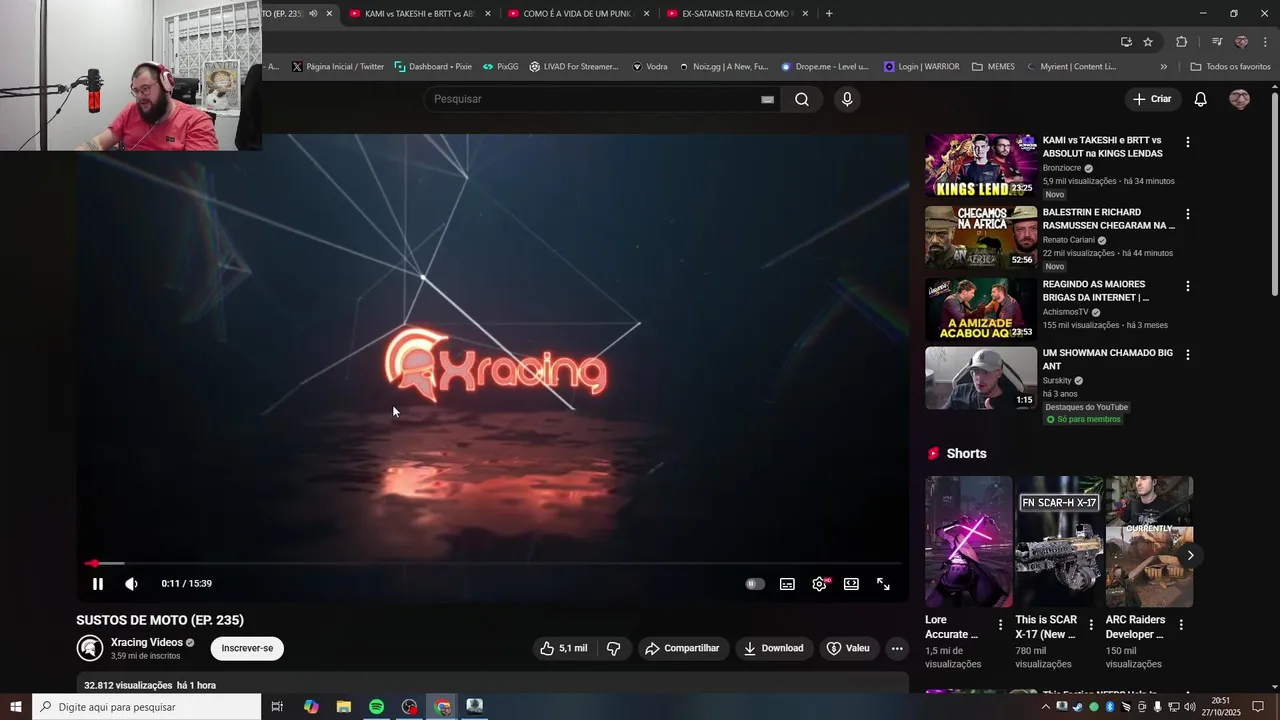Open Task View on taskbar
Screen dimensions: 1280x720
pos(277,707)
